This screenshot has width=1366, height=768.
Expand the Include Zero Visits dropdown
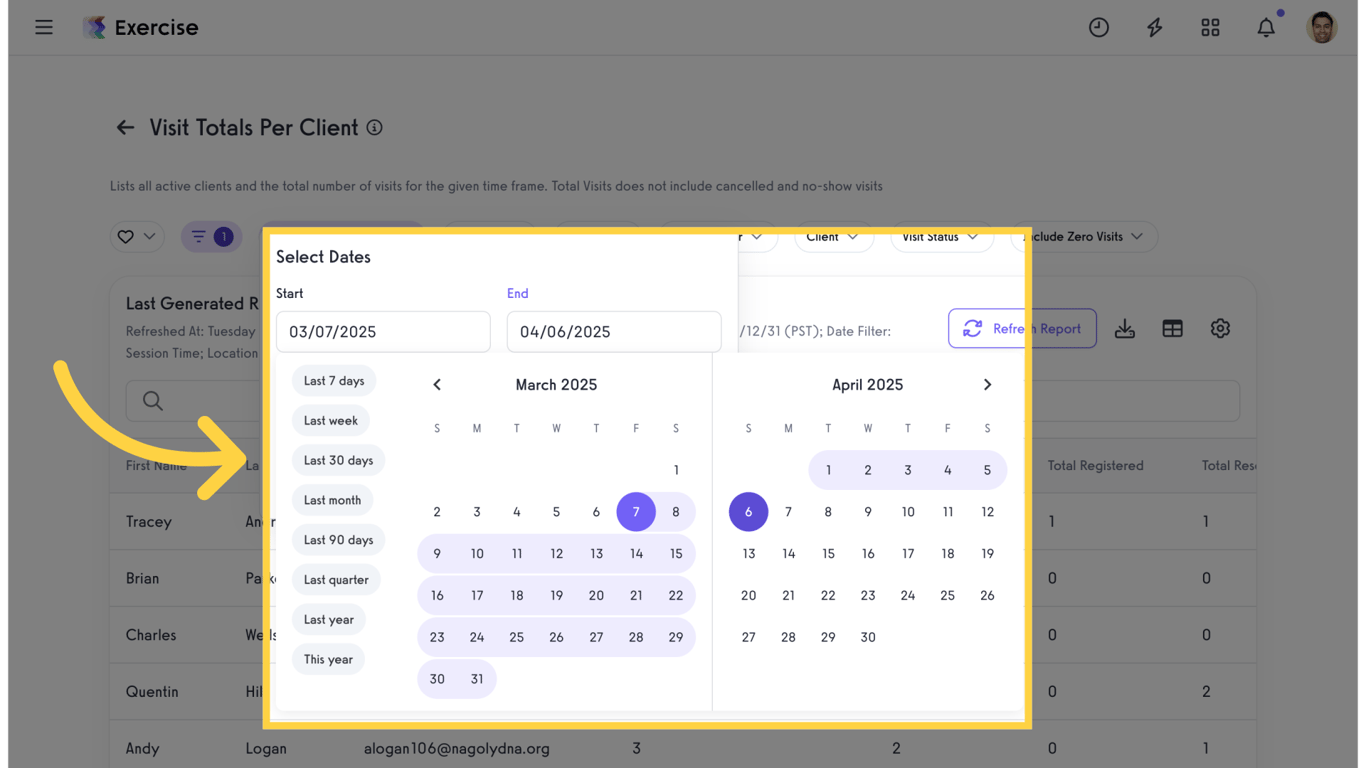coord(1083,237)
